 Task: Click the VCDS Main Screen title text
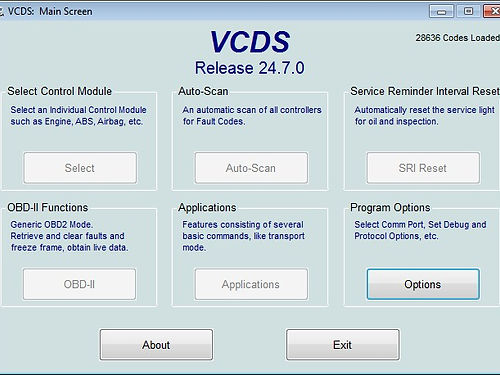(x=50, y=11)
